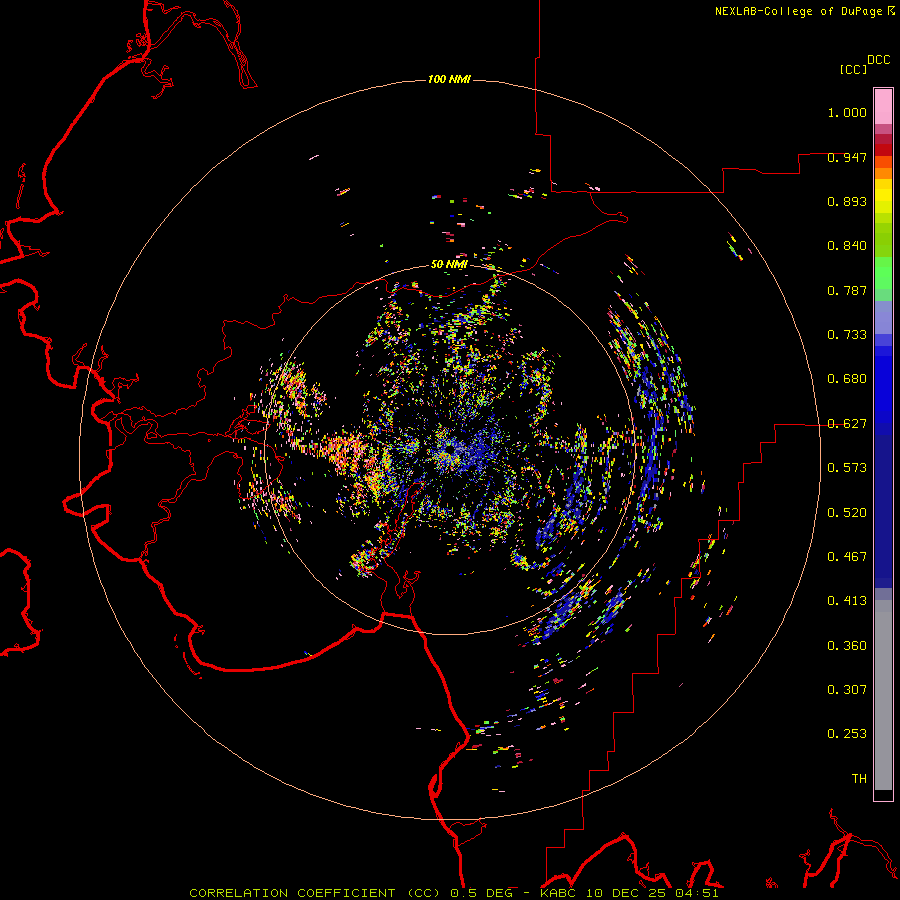Screen dimensions: 900x900
Task: Click the 0.520 legend value
Action: pos(847,513)
